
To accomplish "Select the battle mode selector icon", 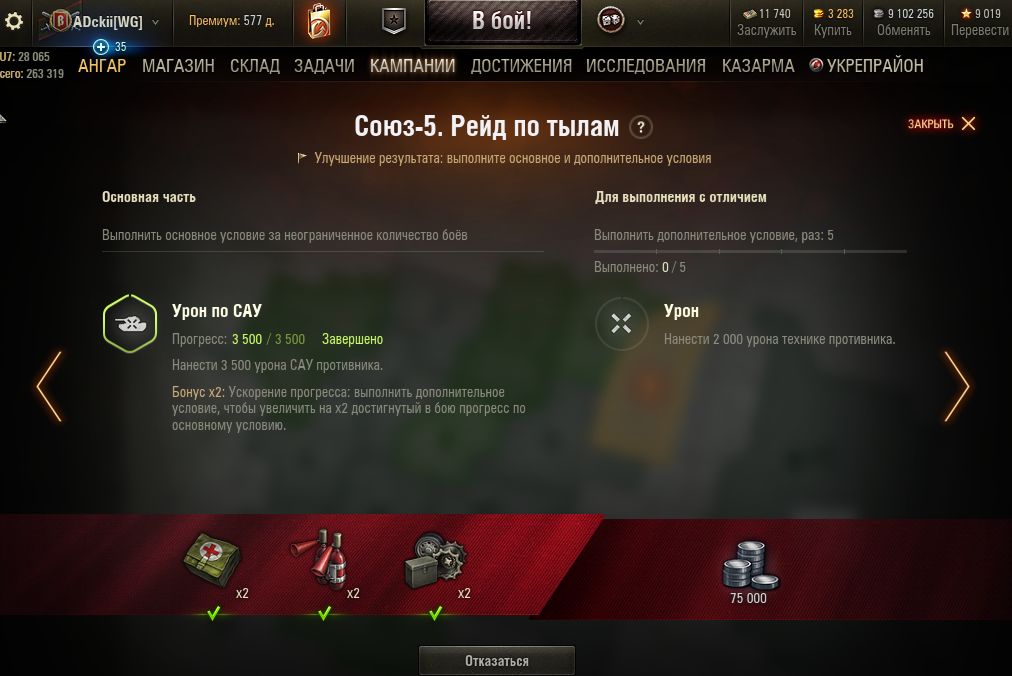I will [611, 21].
